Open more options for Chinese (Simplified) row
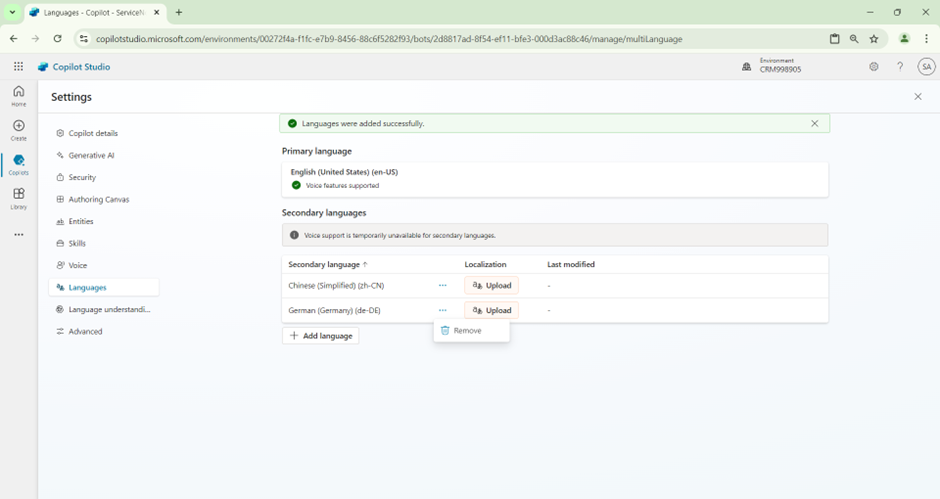The height and width of the screenshot is (499, 940). tap(443, 286)
